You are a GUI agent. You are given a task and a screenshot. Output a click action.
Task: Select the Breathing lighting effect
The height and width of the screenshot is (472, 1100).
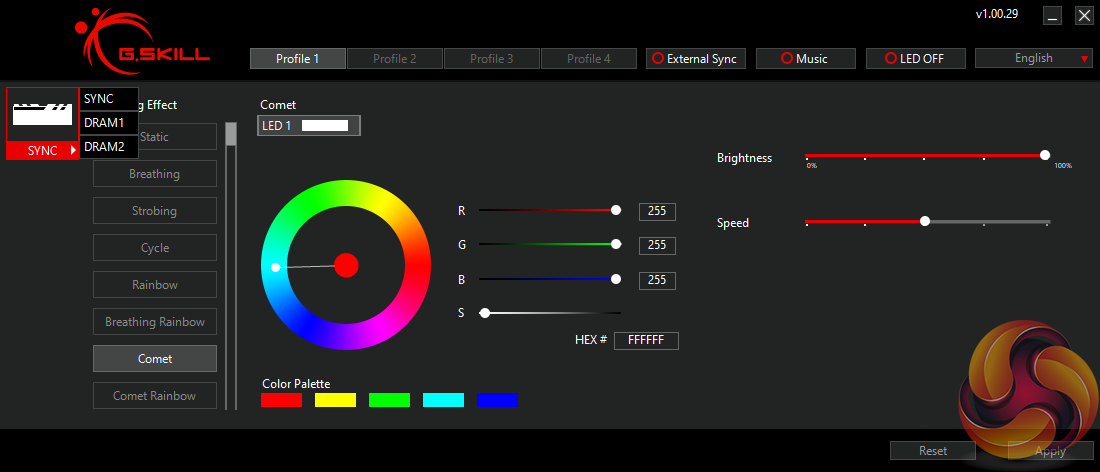coord(155,174)
